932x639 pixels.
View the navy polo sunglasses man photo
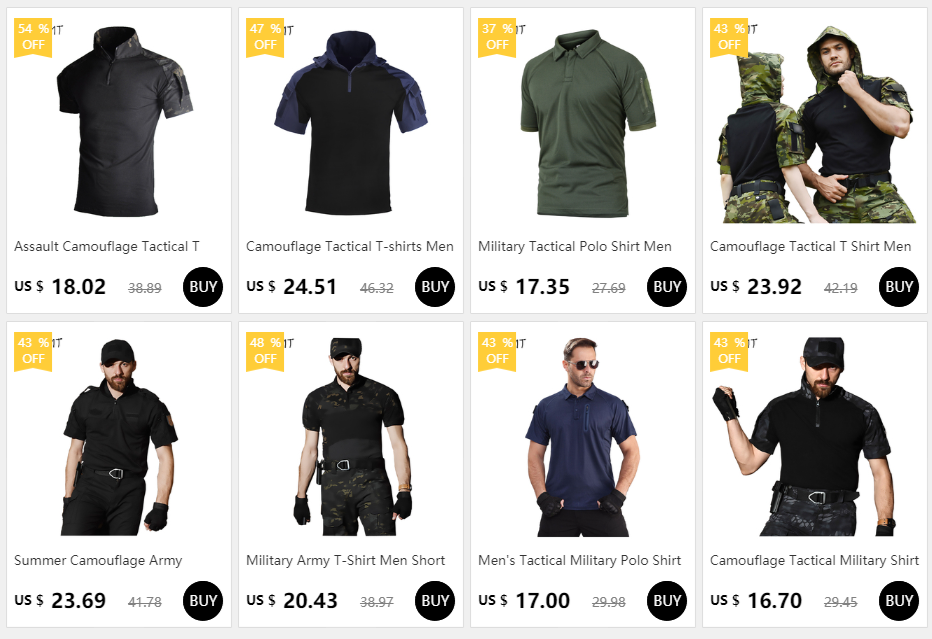pyautogui.click(x=582, y=437)
